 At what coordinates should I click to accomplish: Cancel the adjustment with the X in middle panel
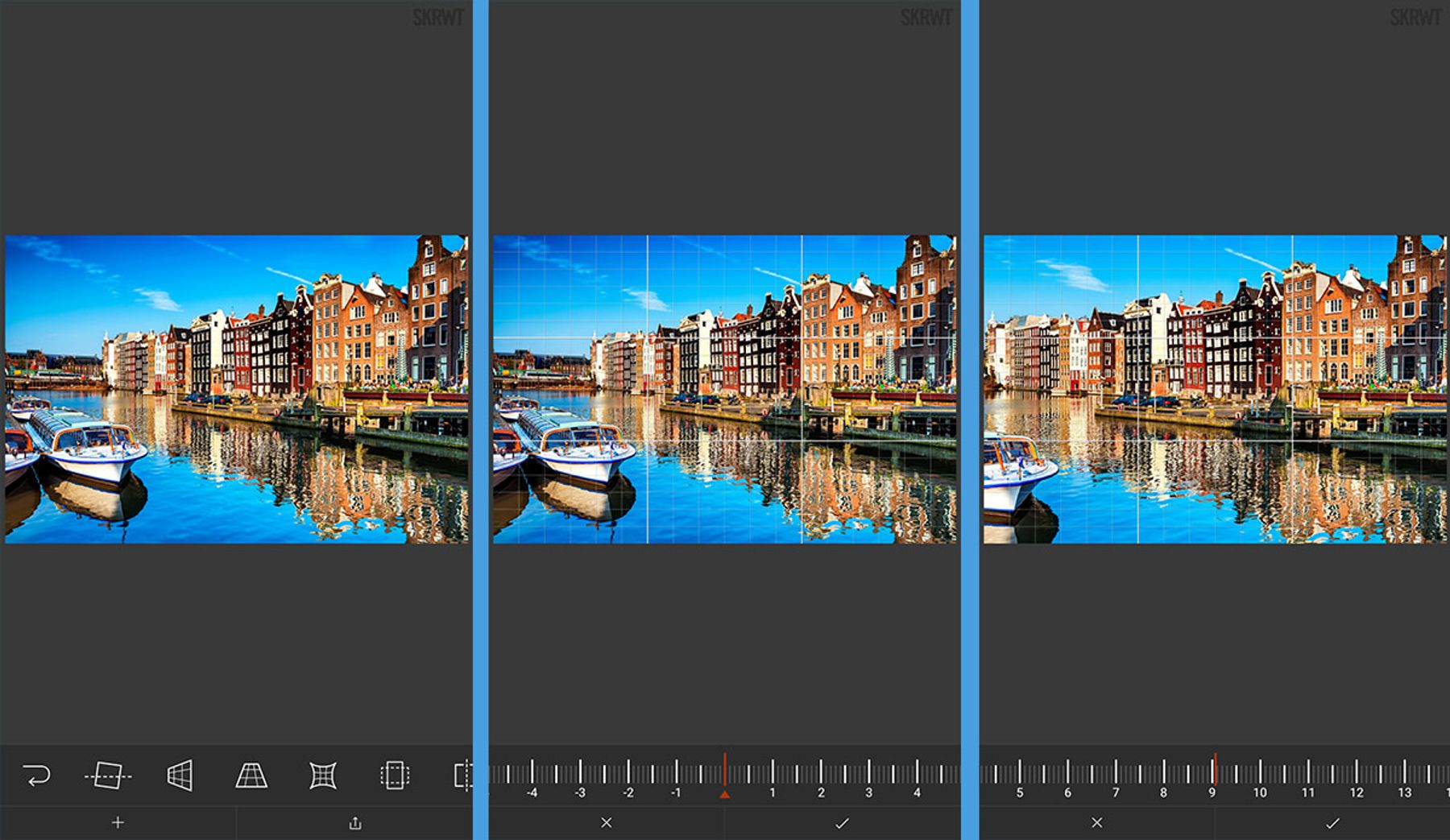(605, 822)
